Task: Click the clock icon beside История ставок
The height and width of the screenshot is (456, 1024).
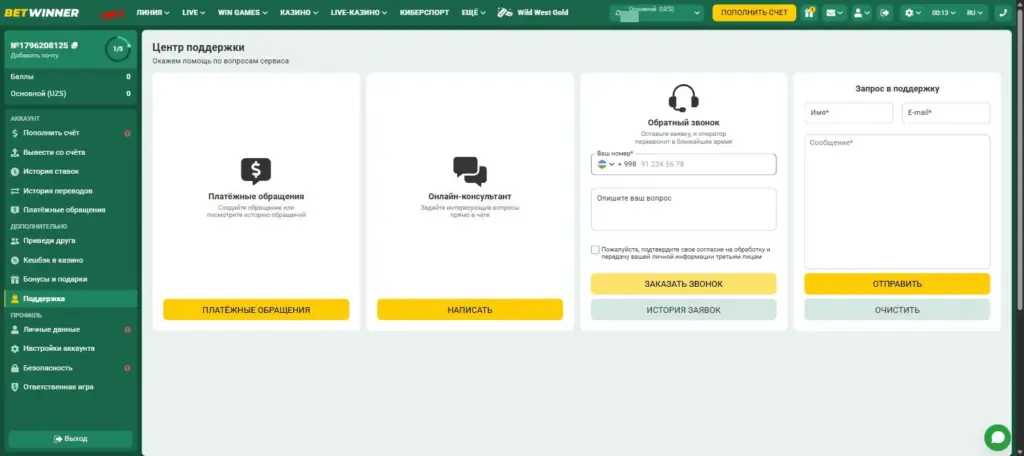Action: point(15,171)
